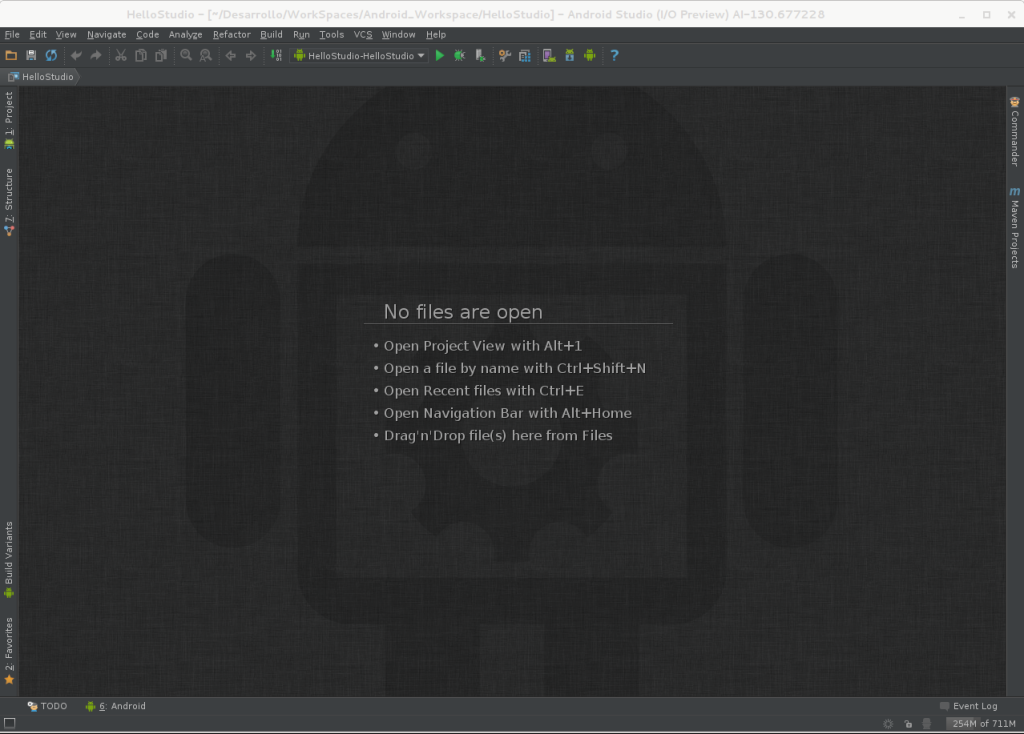This screenshot has width=1024, height=734.
Task: Open the Event Log panel
Action: [968, 706]
